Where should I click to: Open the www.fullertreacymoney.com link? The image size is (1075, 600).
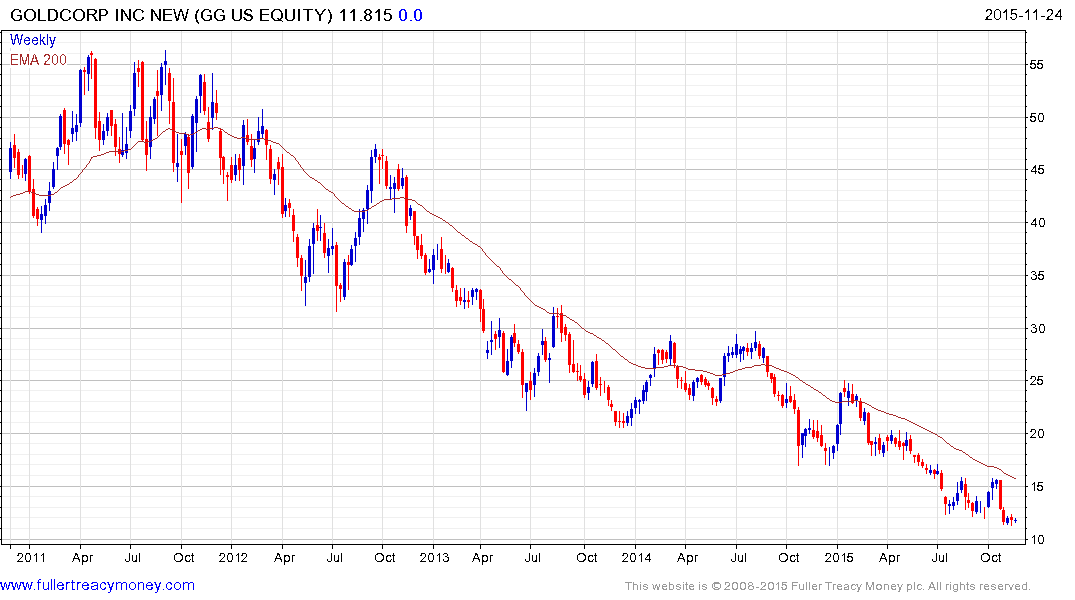(x=97, y=585)
